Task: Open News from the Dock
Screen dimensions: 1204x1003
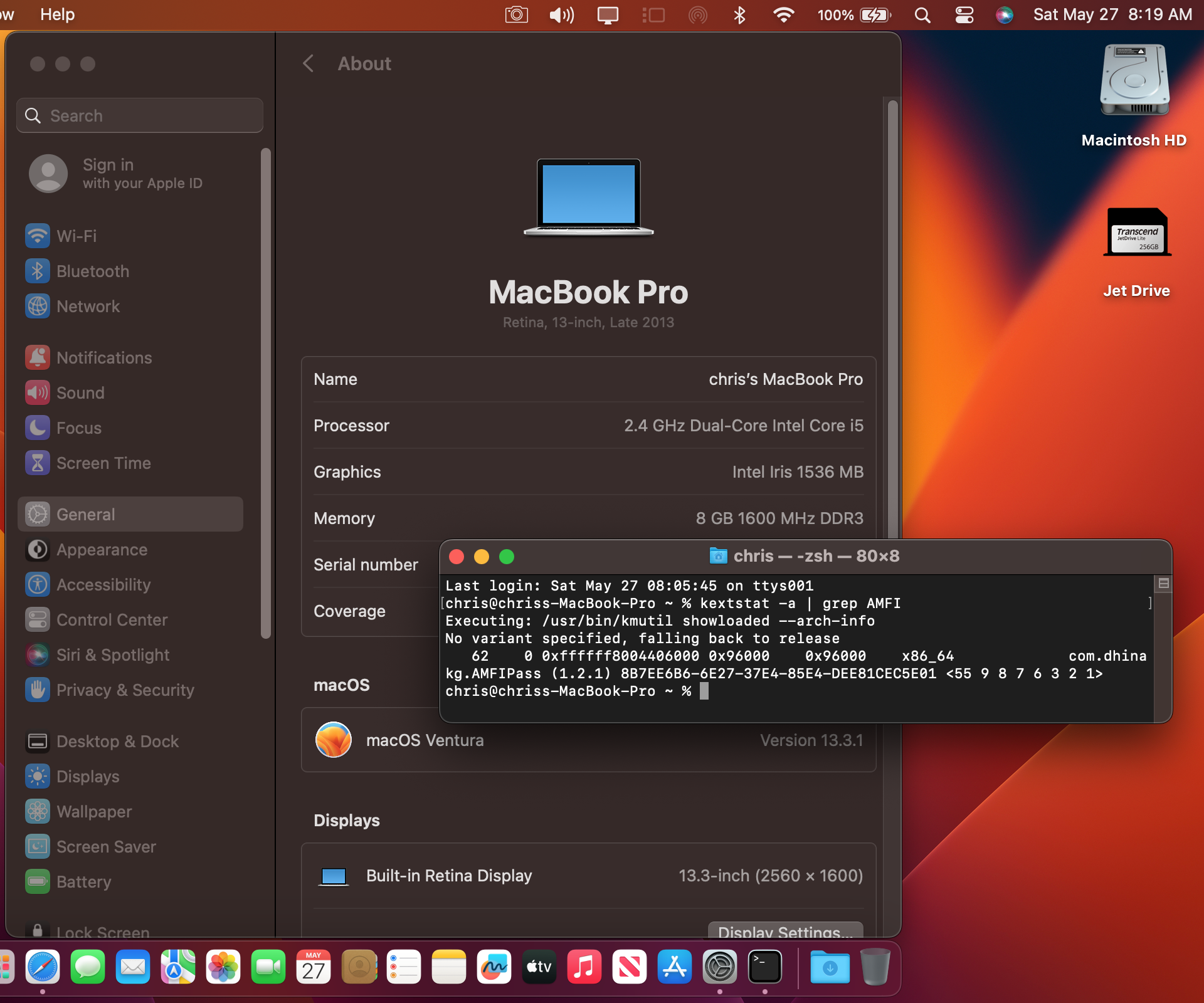Action: pyautogui.click(x=630, y=967)
